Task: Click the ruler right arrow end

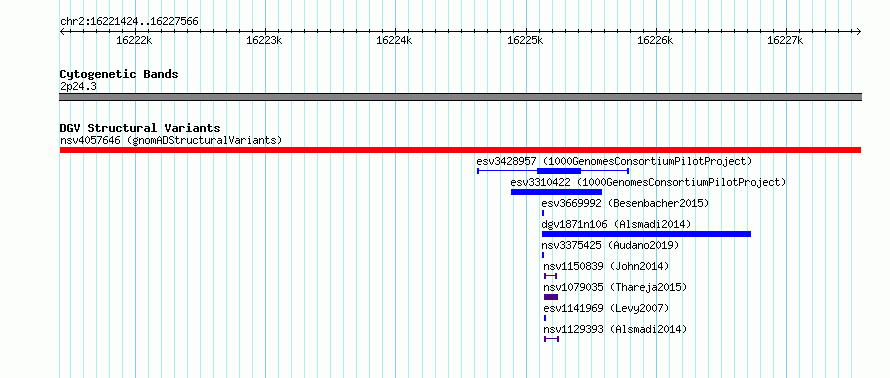Action: [x=858, y=31]
